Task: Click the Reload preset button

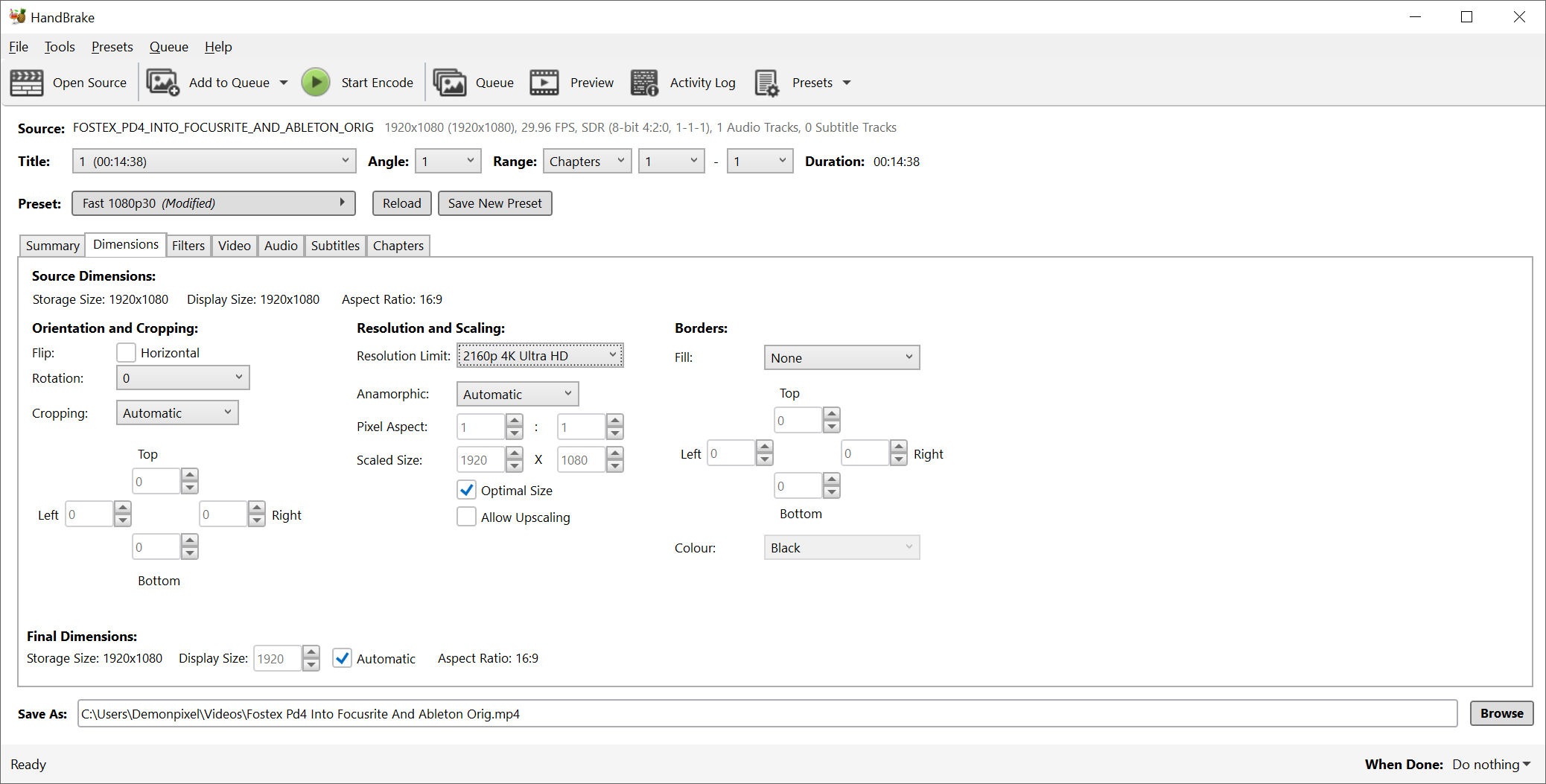Action: pos(402,203)
